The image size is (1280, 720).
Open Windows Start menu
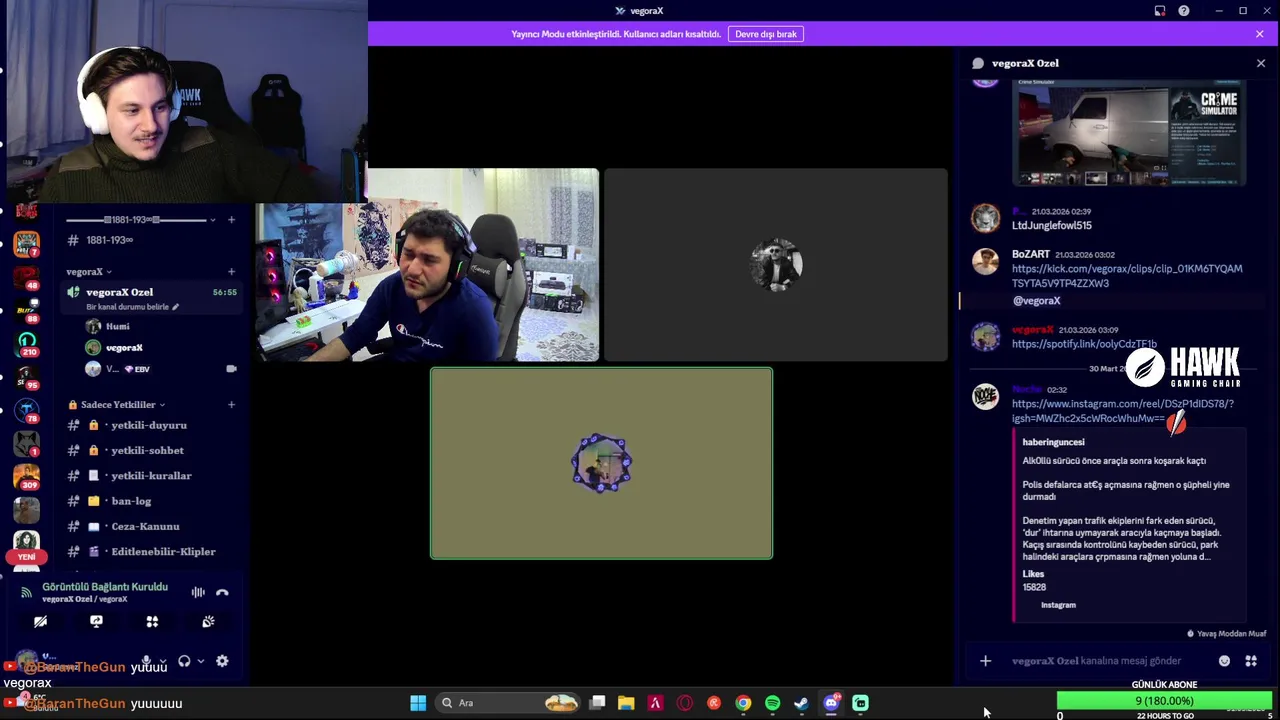418,703
